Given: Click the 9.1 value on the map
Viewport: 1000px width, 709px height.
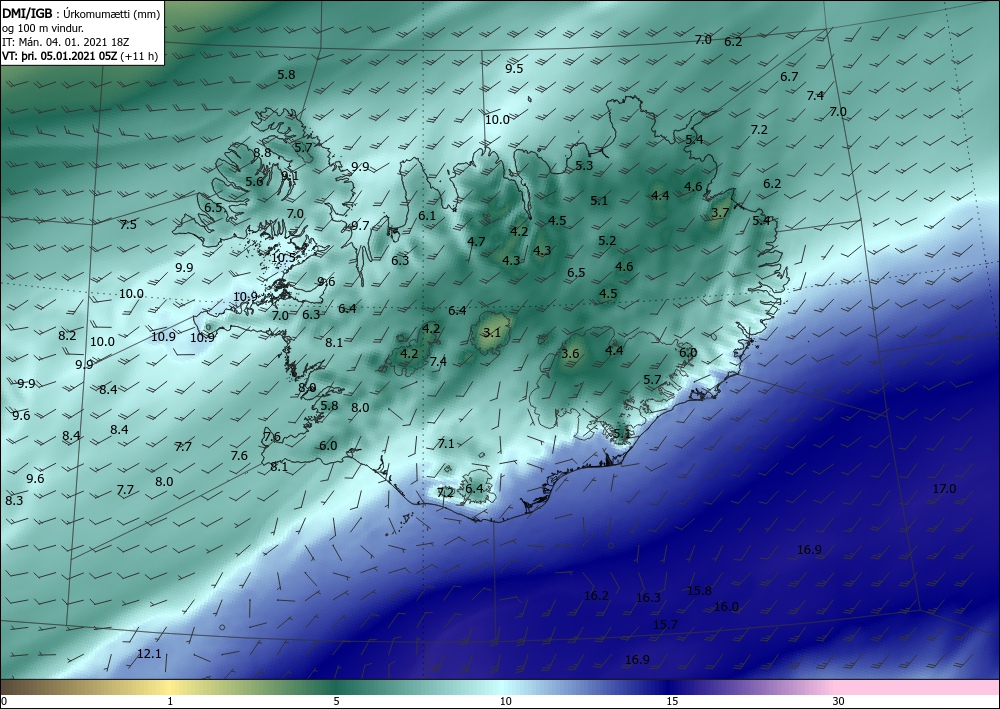Looking at the screenshot, I should coord(290,176).
